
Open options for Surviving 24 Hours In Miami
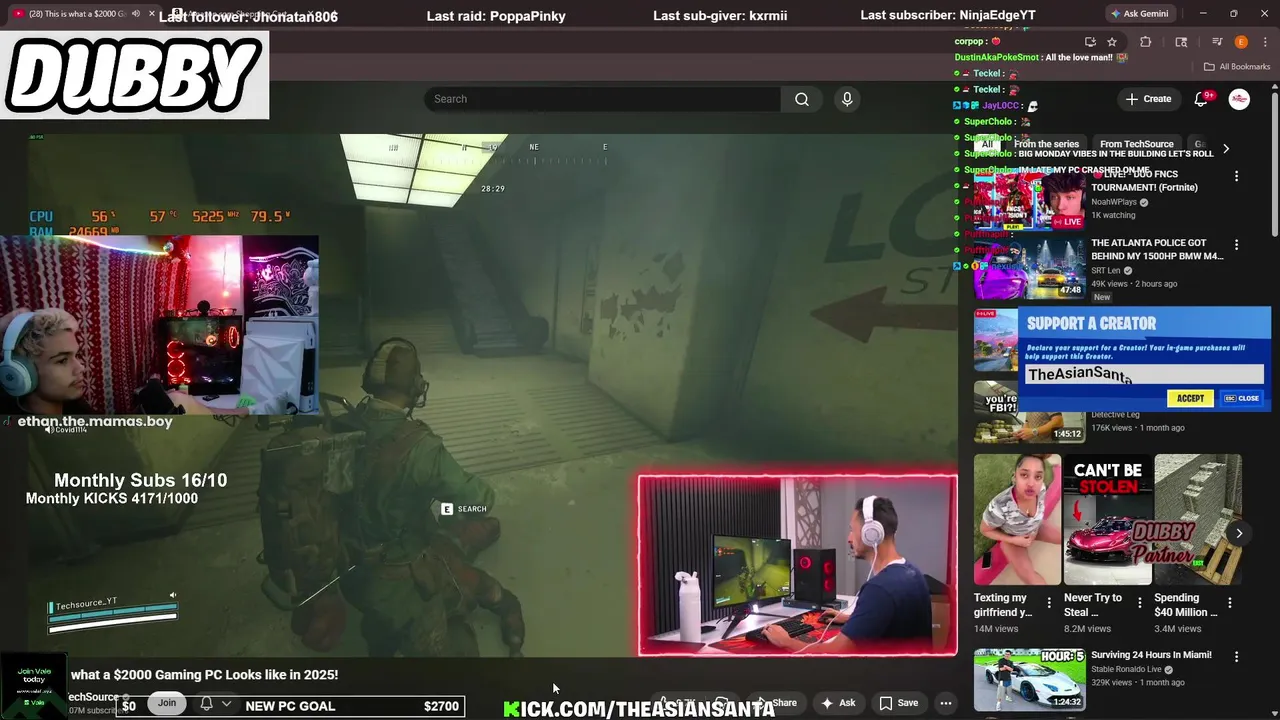[1236, 657]
